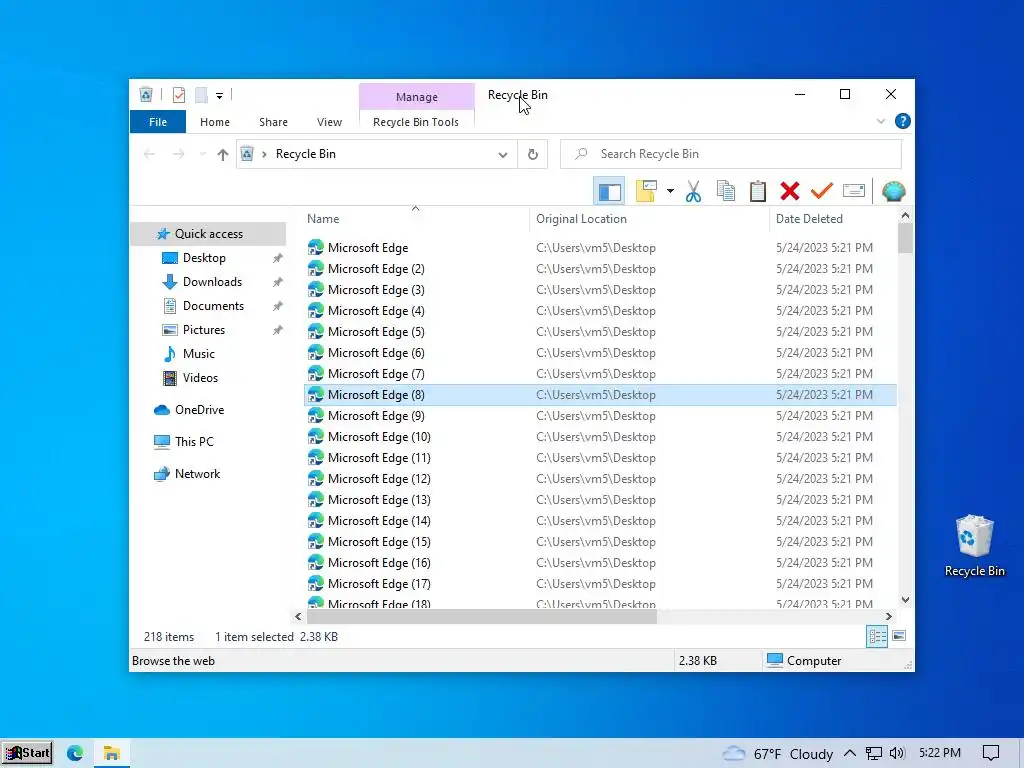
Task: Launch Microsoft Edge from taskbar
Action: (75, 754)
